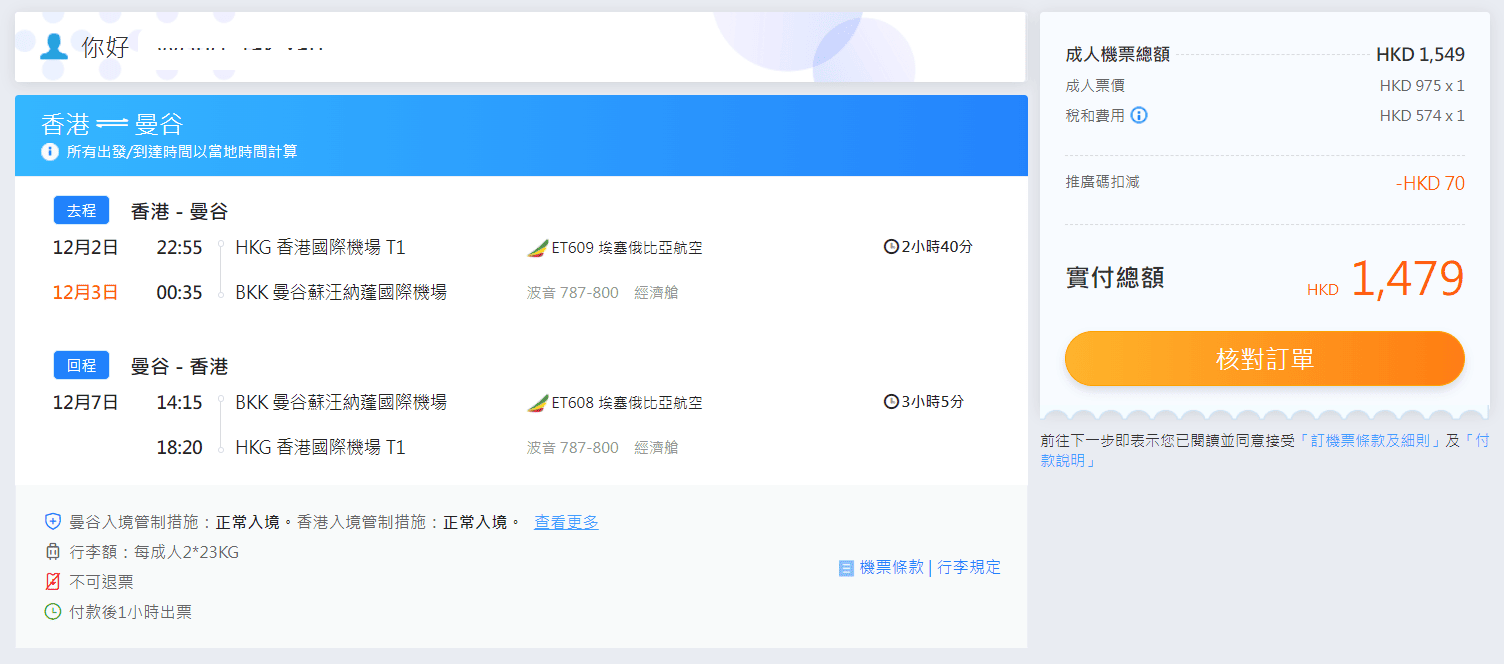This screenshot has height=664, width=1504.
Task: Click the clock icon beside 3小時5分
Action: click(x=891, y=402)
